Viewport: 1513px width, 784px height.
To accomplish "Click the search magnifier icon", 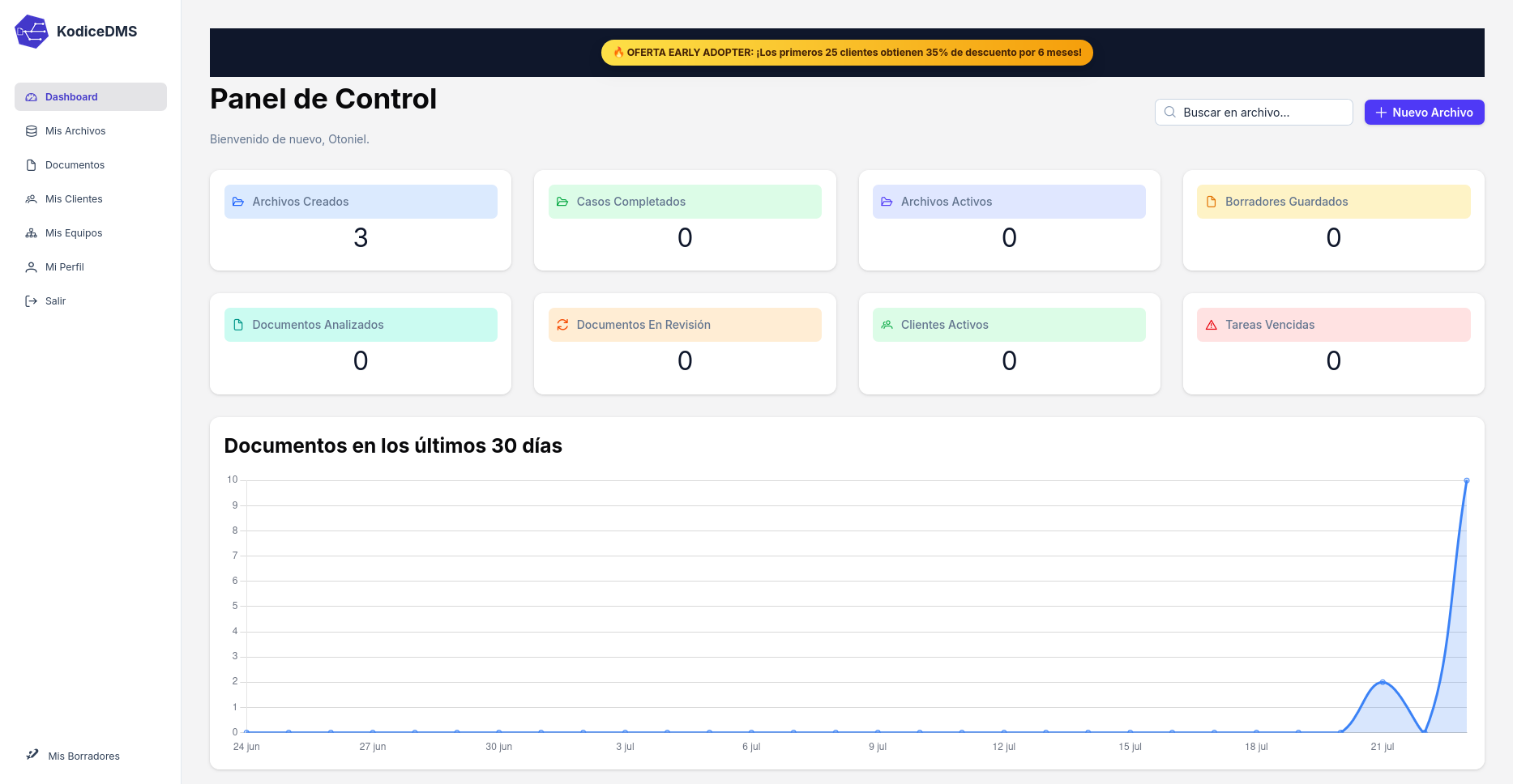I will pos(1170,113).
